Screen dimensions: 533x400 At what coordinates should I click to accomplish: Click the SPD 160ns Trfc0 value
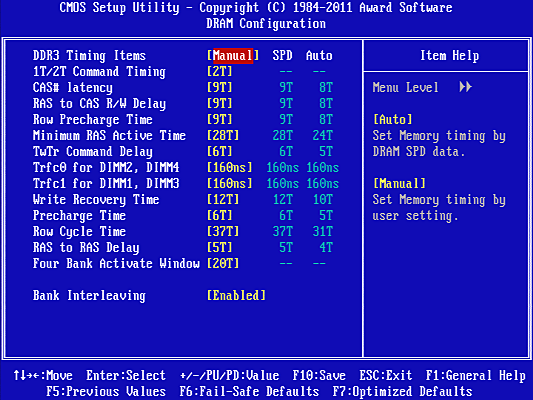point(282,168)
